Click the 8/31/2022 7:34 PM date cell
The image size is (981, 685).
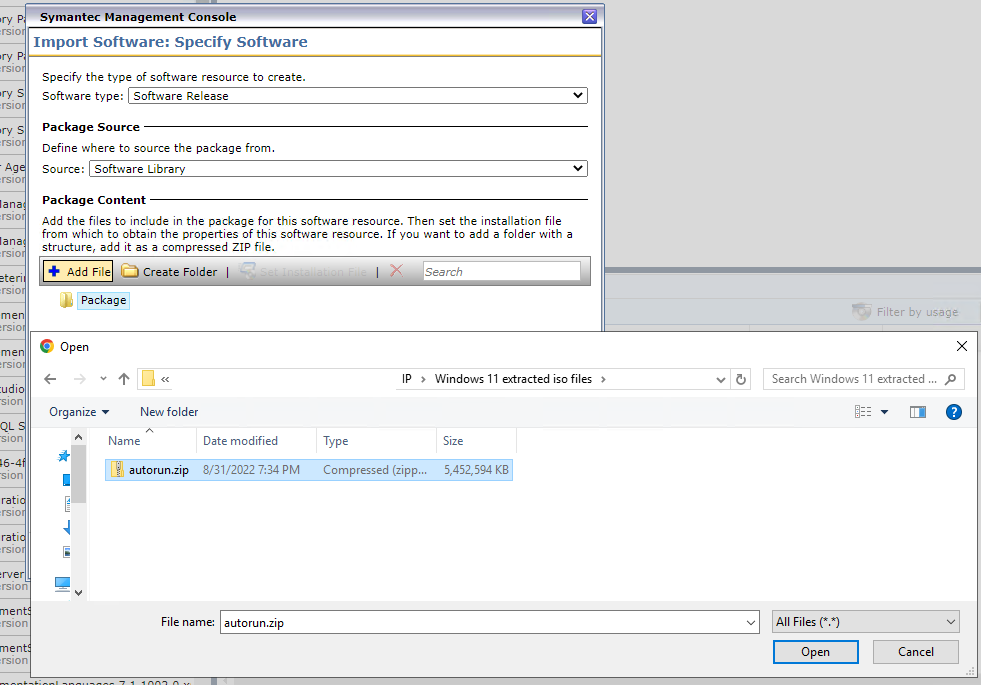252,470
